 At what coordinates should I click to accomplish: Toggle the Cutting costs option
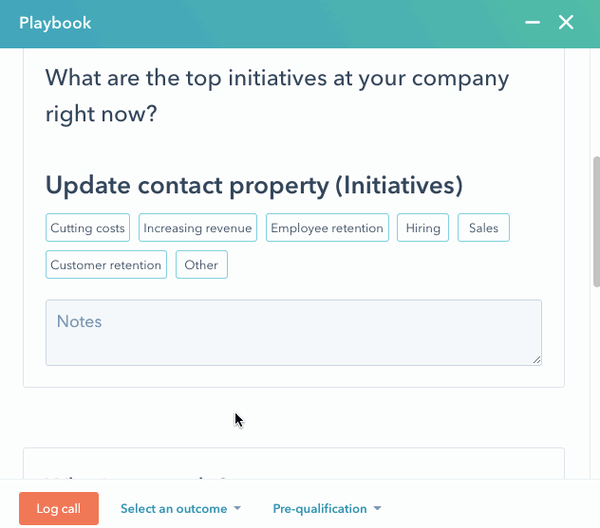(88, 228)
